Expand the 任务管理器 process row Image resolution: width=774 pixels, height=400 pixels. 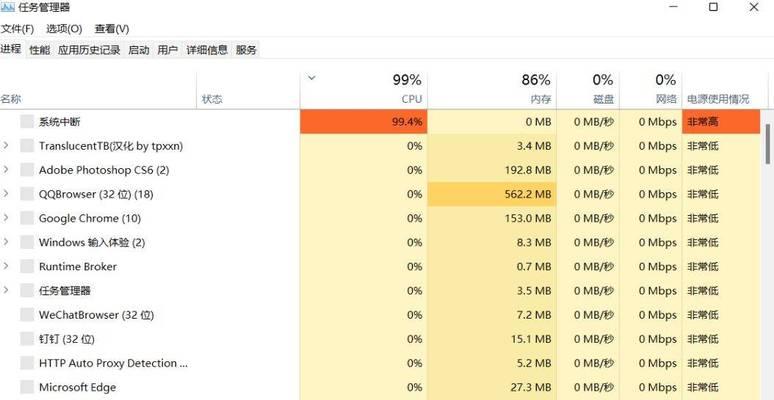(6, 290)
